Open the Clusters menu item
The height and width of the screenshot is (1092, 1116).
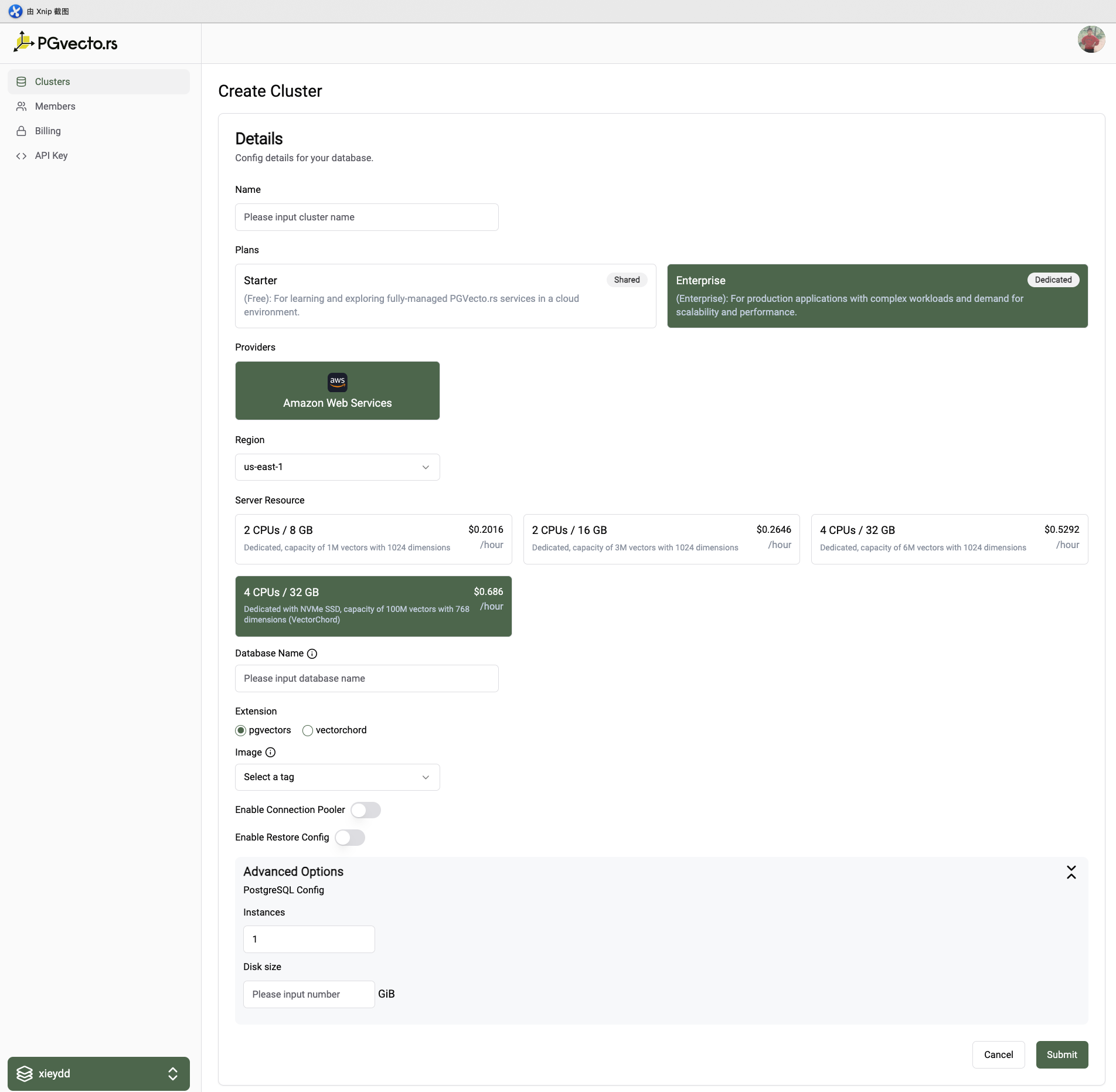(x=98, y=81)
